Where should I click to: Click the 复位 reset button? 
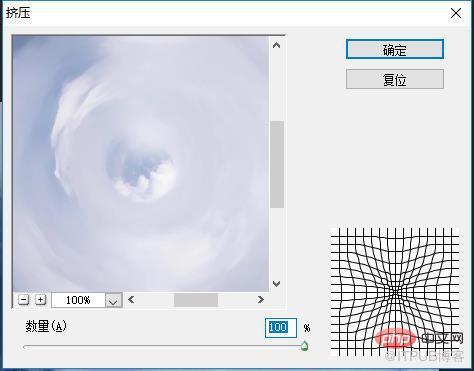click(x=395, y=79)
